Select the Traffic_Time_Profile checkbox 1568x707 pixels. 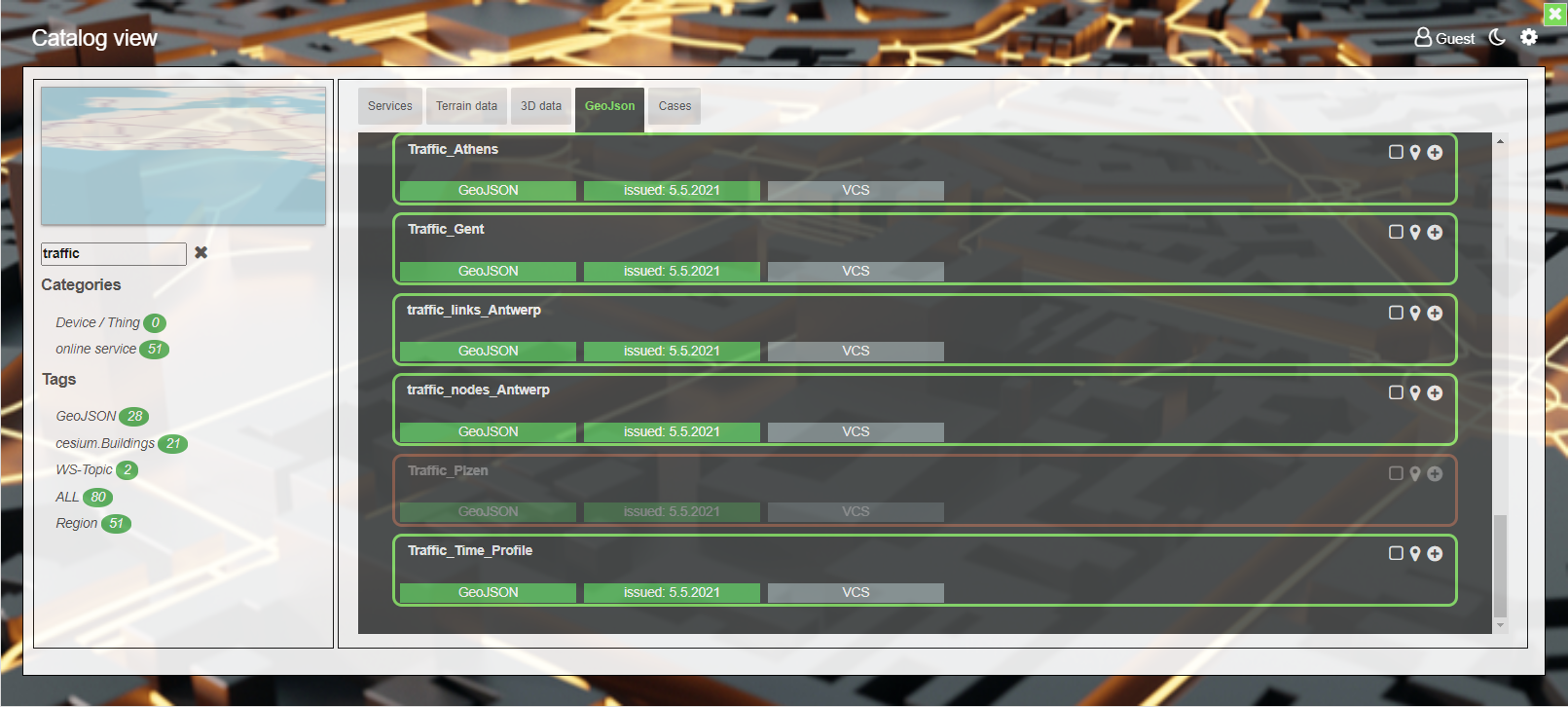click(x=1396, y=553)
